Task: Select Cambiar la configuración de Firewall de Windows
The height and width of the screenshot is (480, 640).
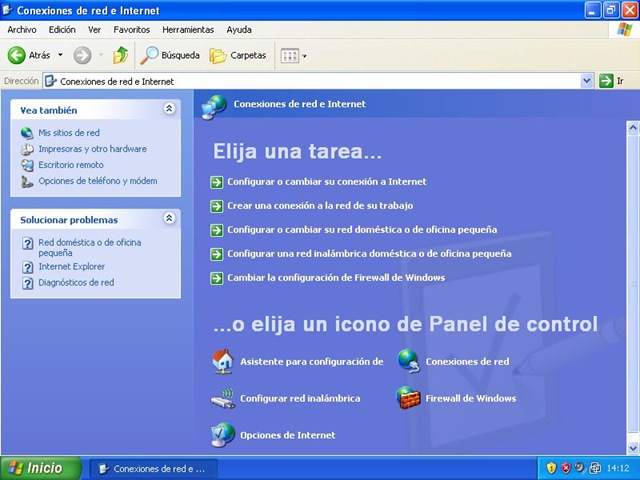Action: coord(336,278)
